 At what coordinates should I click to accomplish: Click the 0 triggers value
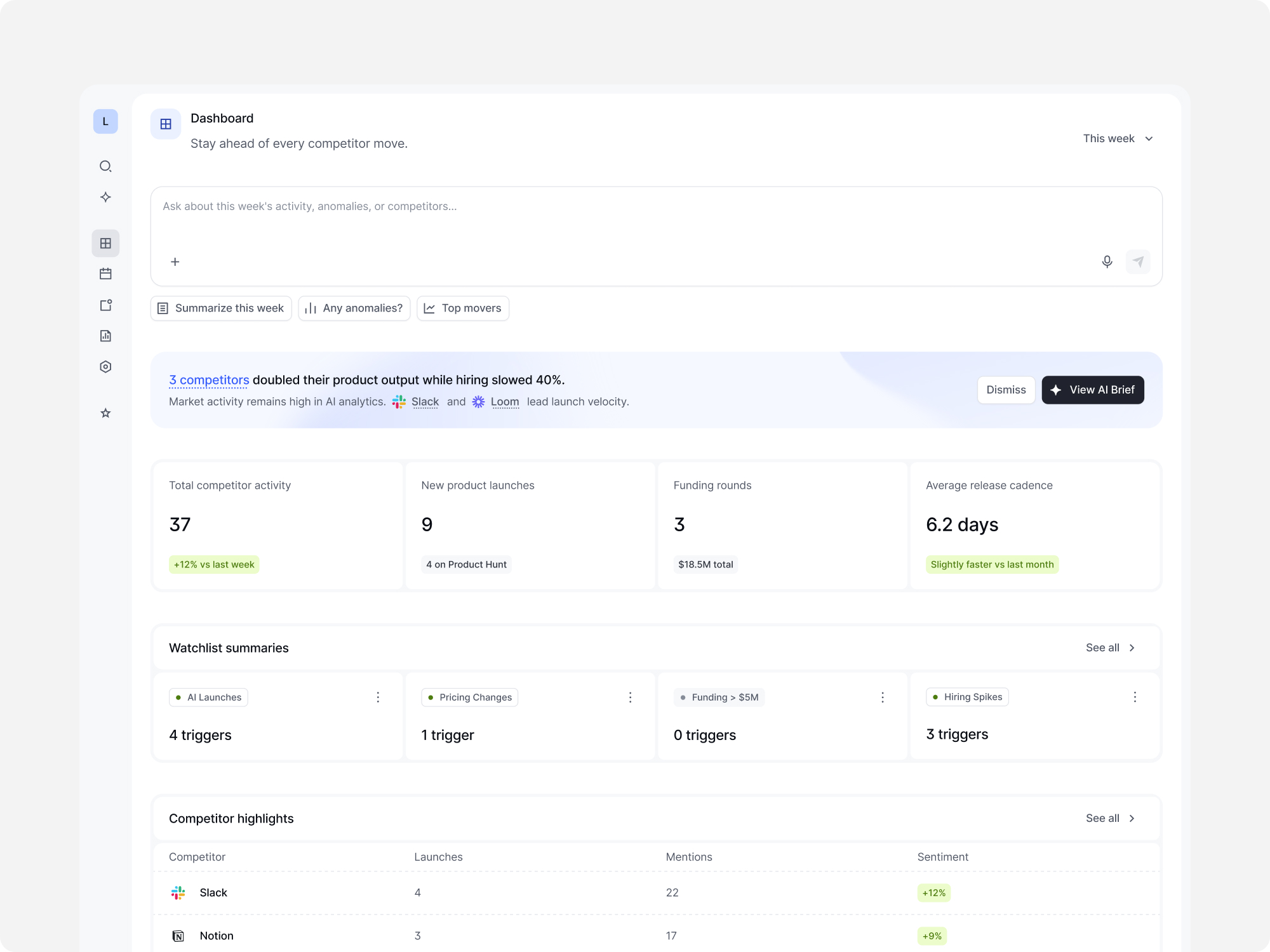[x=705, y=736]
